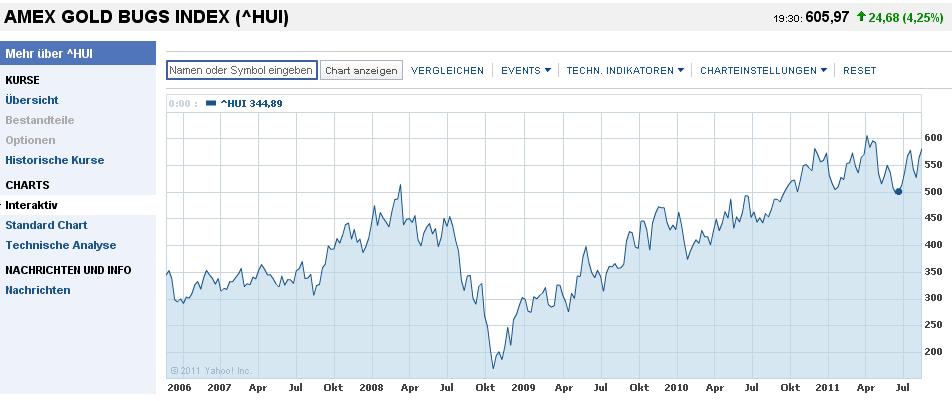
Task: Click the 605,97 current price value
Action: [x=827, y=17]
